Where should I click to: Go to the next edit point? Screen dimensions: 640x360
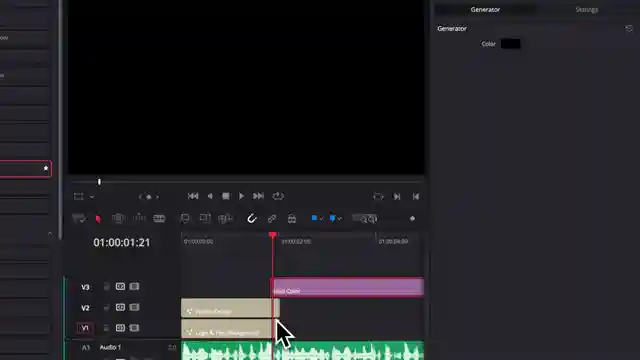(x=396, y=197)
